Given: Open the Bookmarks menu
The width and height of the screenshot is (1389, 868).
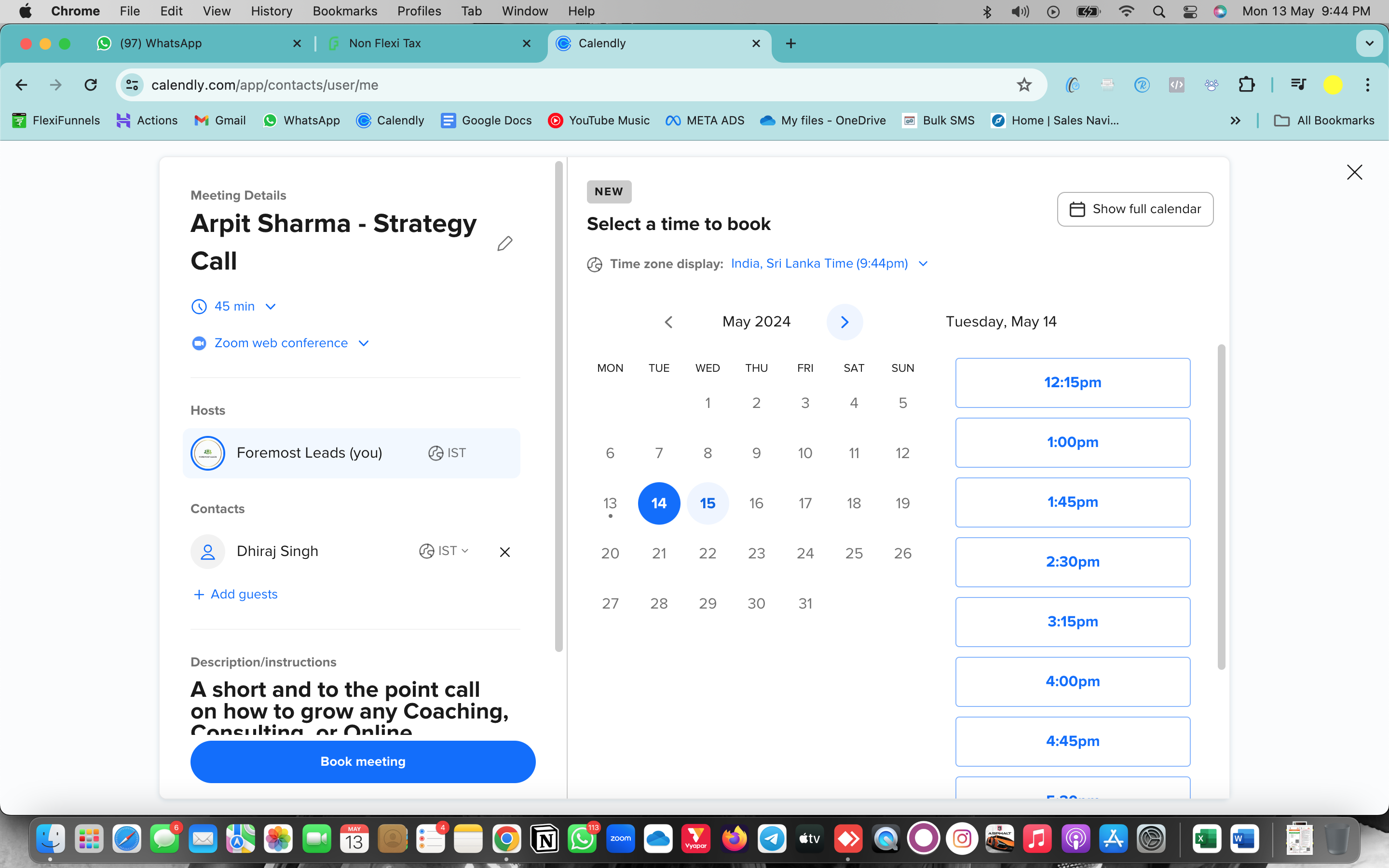Looking at the screenshot, I should (344, 11).
